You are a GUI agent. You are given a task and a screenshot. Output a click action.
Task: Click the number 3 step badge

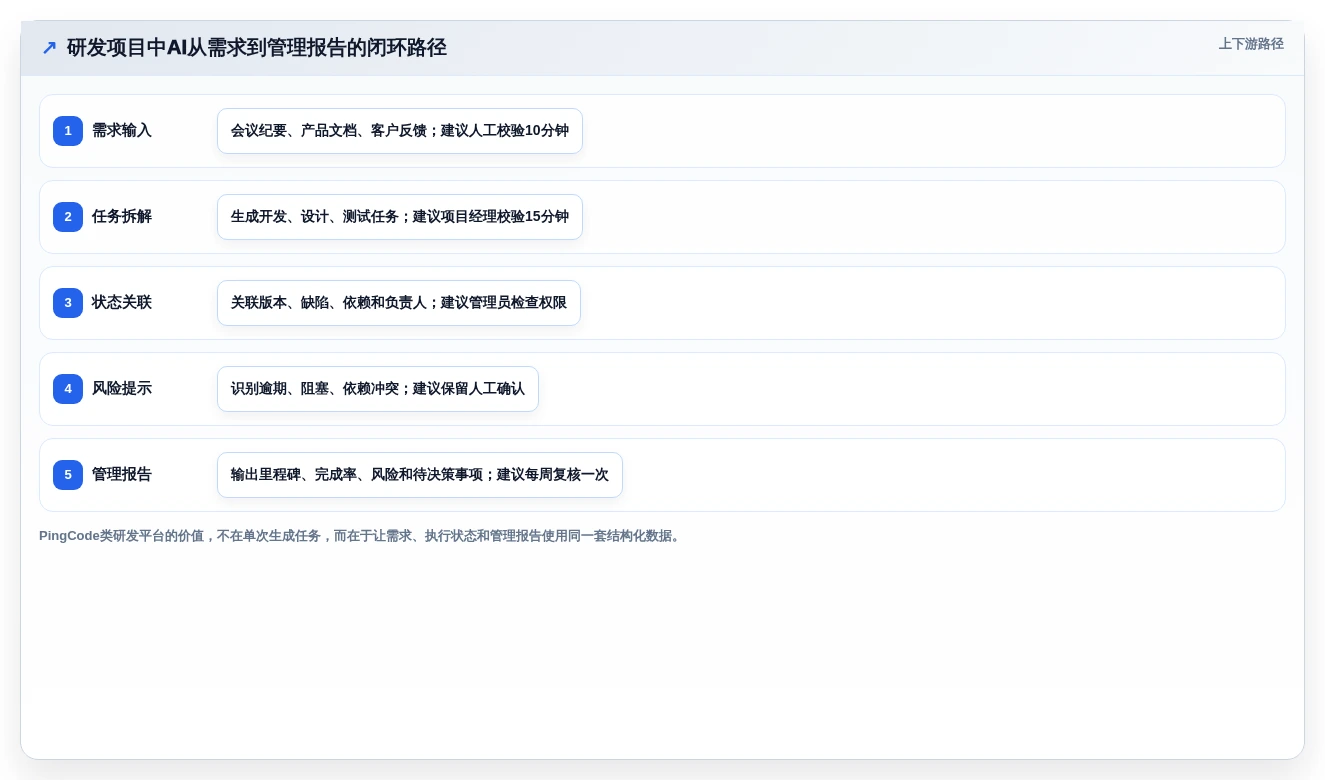pos(68,303)
